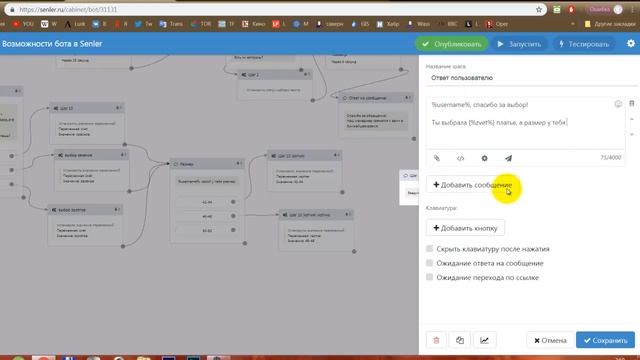Enable Скрыть клавиатуру после нажатия checkbox
Image resolution: width=640 pixels, height=360 pixels.
(429, 249)
